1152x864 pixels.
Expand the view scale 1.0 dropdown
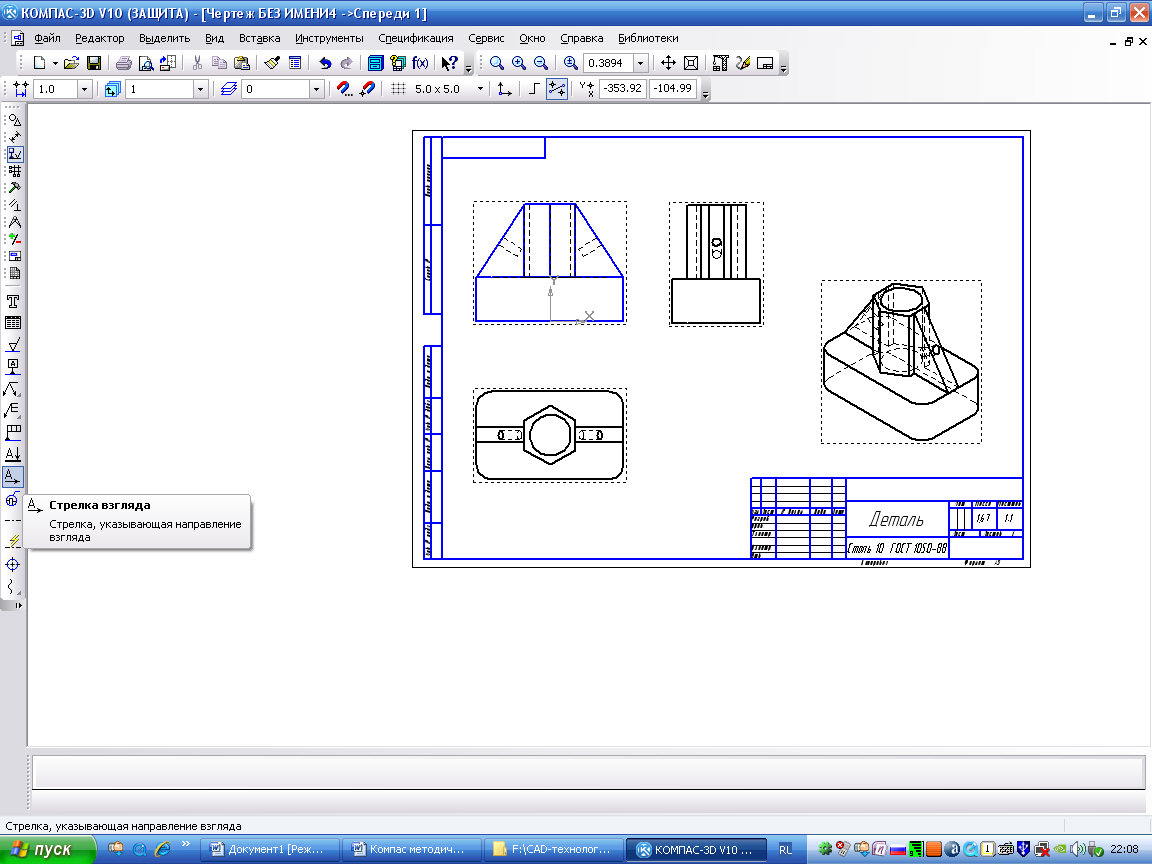pyautogui.click(x=84, y=89)
